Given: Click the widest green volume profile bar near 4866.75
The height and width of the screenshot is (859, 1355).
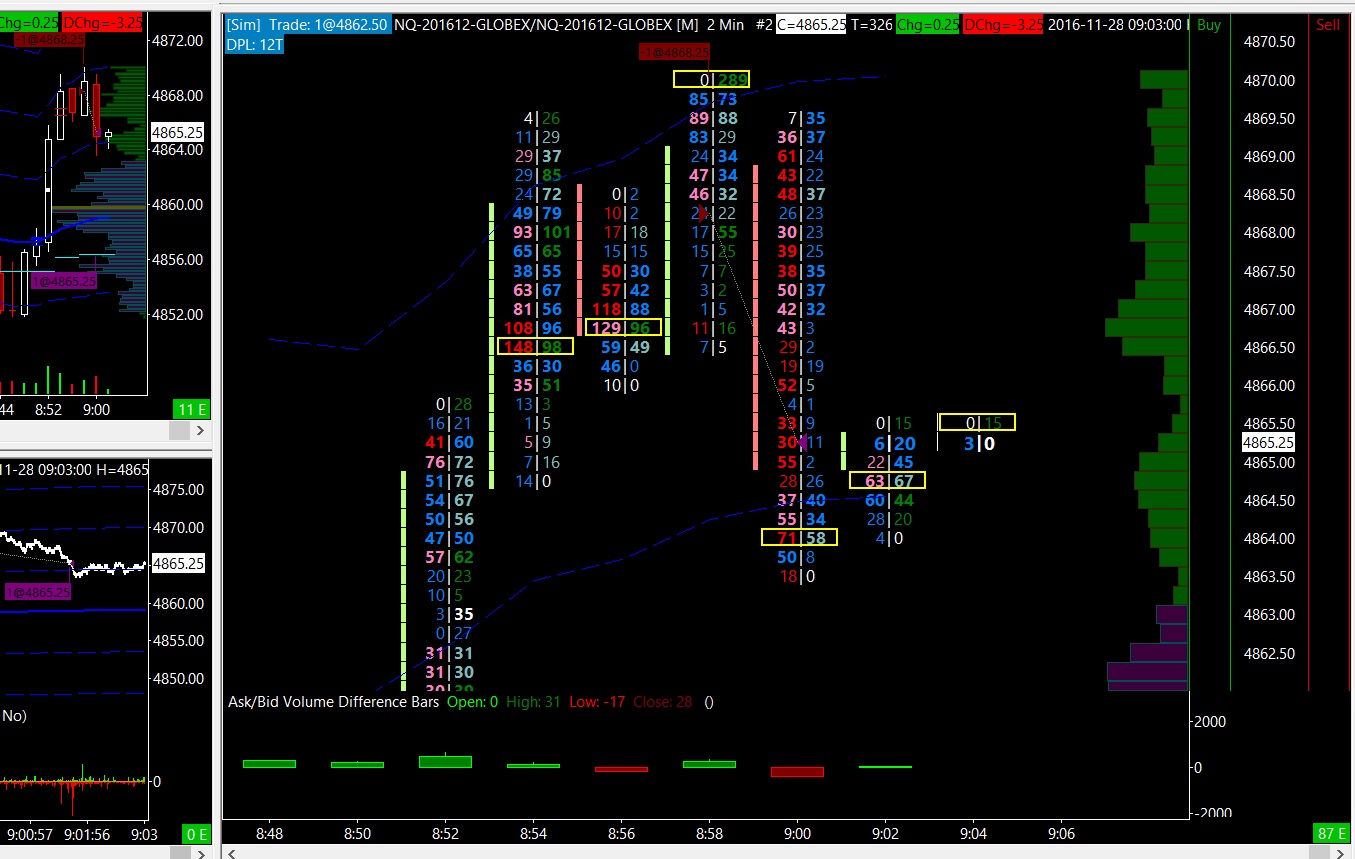Looking at the screenshot, I should click(1146, 328).
